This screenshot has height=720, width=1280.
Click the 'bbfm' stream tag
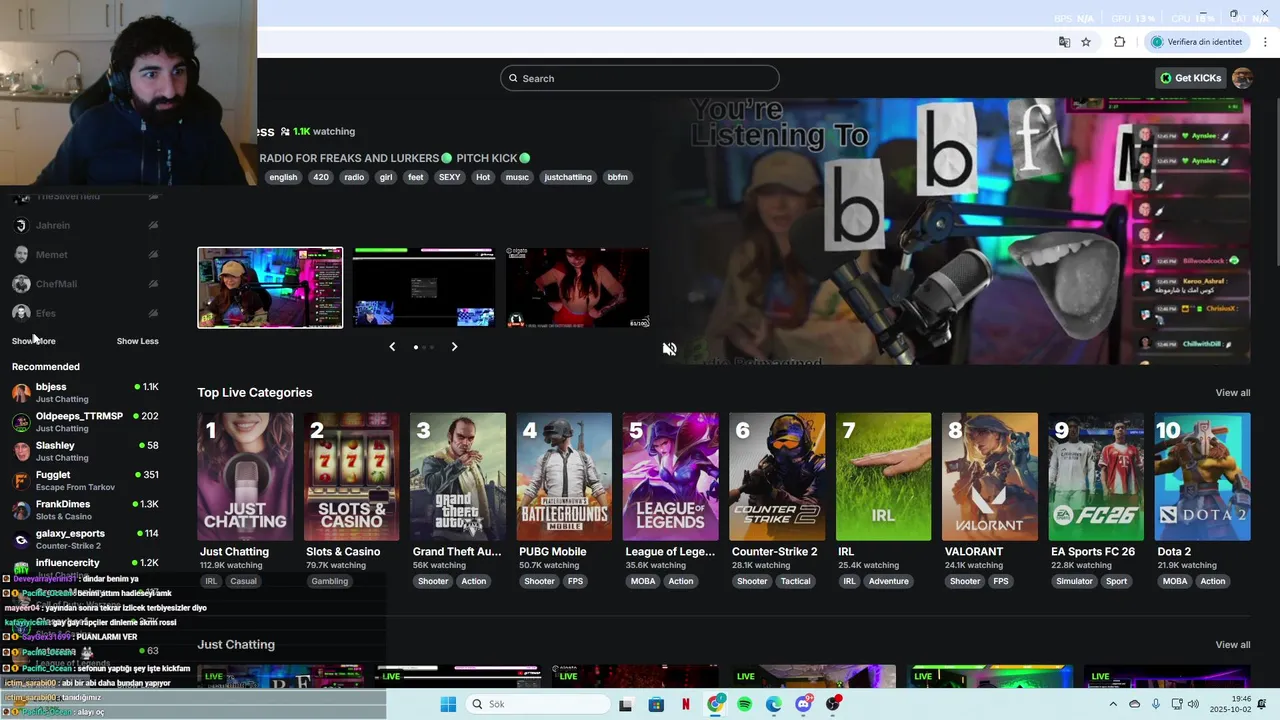(x=618, y=177)
